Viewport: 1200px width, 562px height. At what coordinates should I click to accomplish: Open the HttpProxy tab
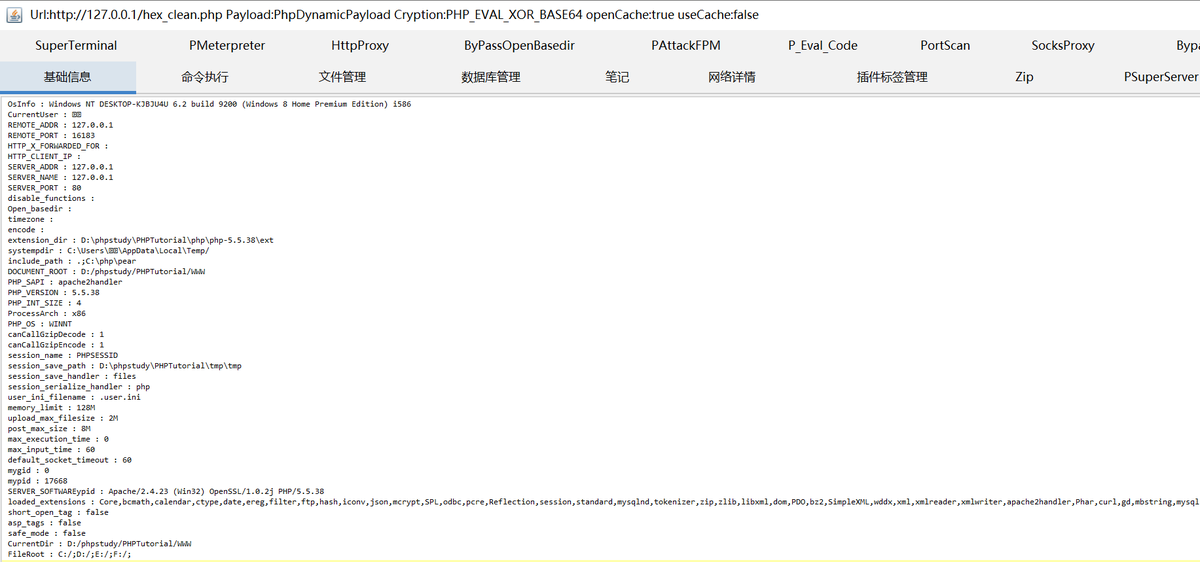pyautogui.click(x=360, y=45)
